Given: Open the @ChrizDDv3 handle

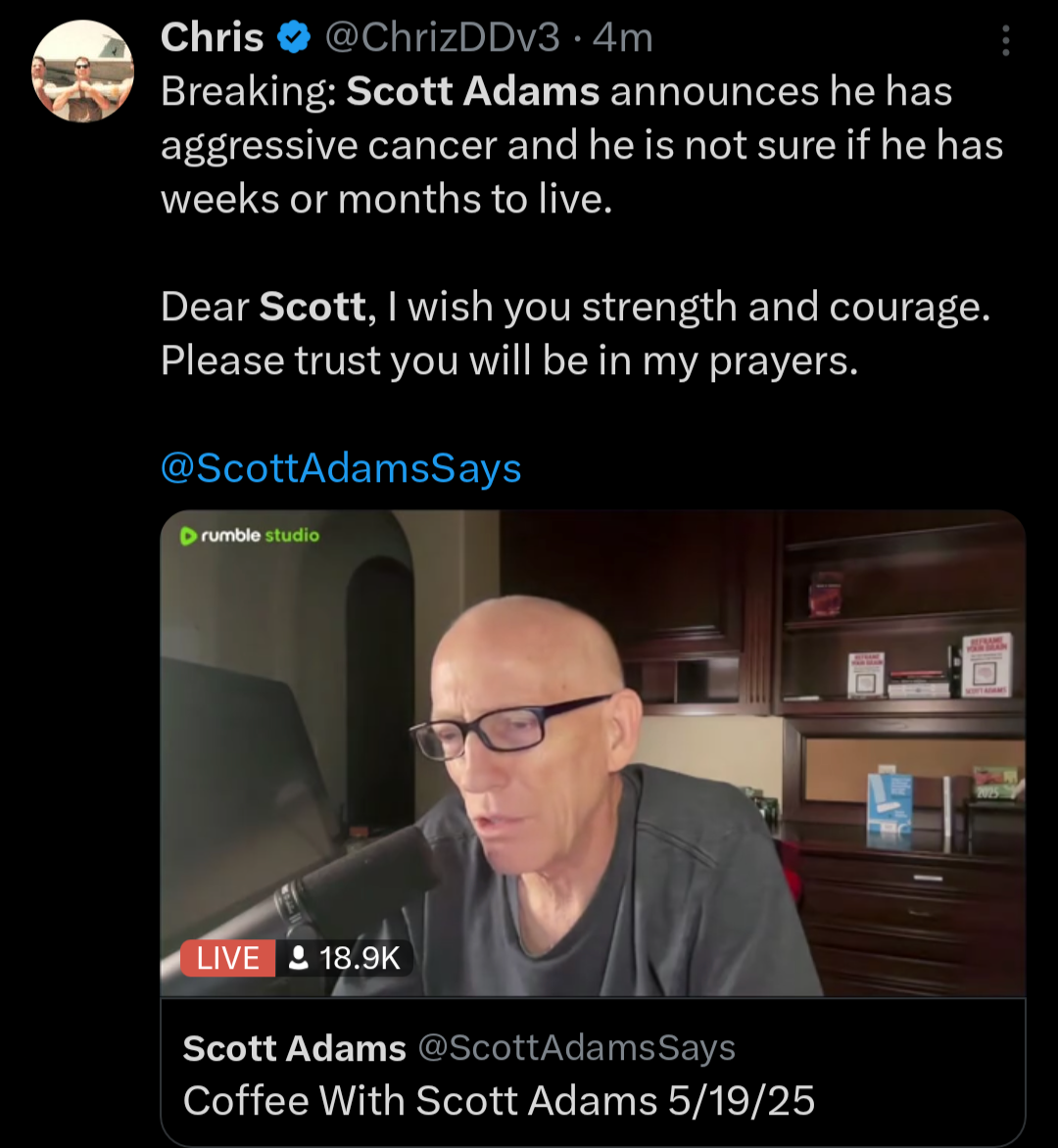Looking at the screenshot, I should point(442,37).
